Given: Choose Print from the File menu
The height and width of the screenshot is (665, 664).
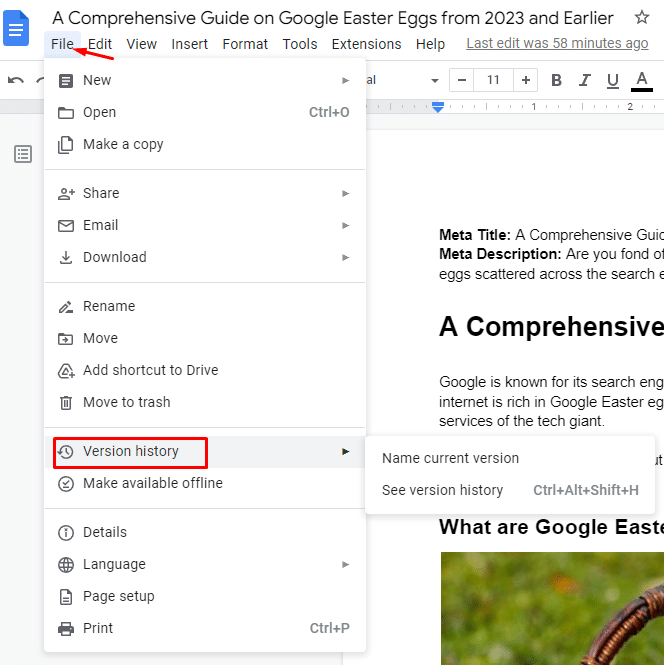Looking at the screenshot, I should click(205, 629).
